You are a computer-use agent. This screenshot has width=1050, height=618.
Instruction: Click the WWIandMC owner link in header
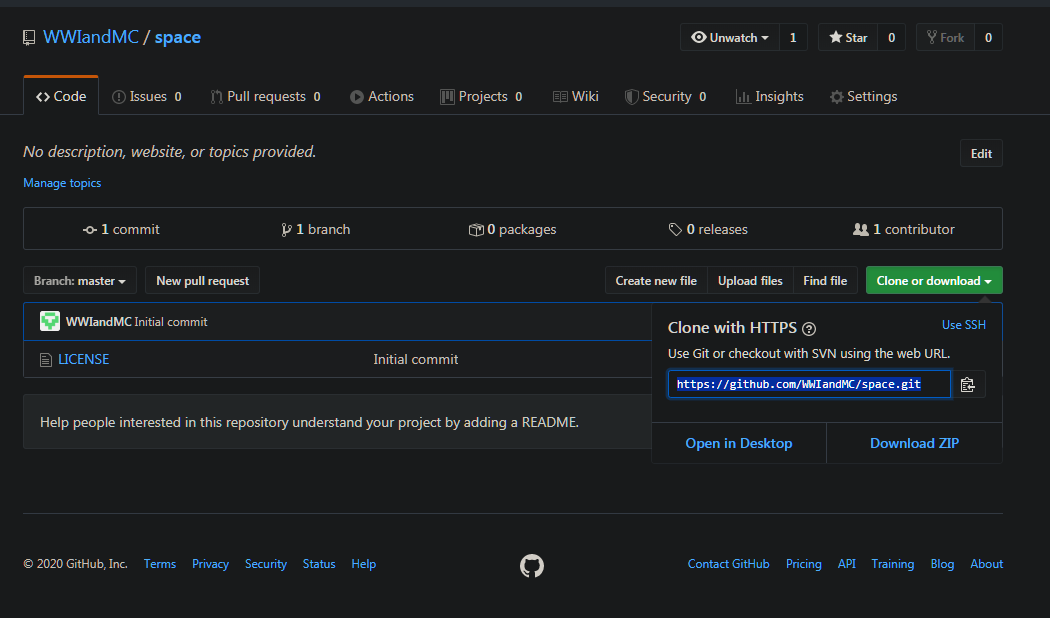point(91,37)
